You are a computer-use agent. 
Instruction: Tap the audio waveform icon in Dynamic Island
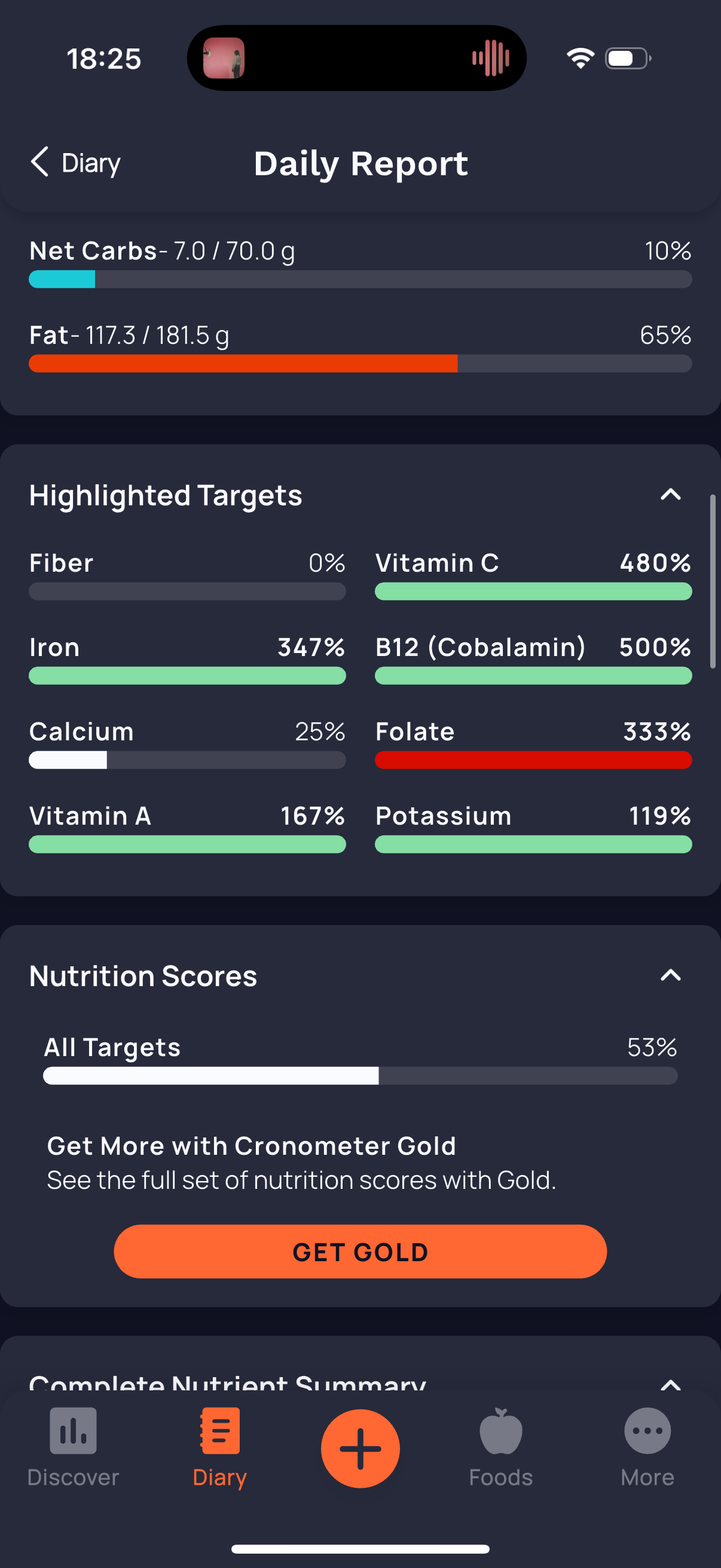tap(490, 58)
